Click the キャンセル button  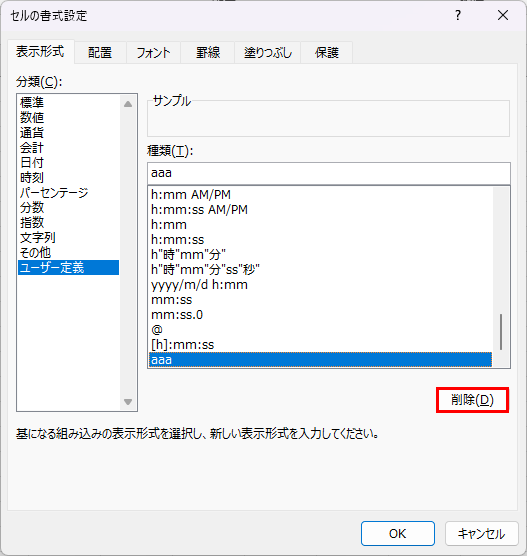pos(482,533)
